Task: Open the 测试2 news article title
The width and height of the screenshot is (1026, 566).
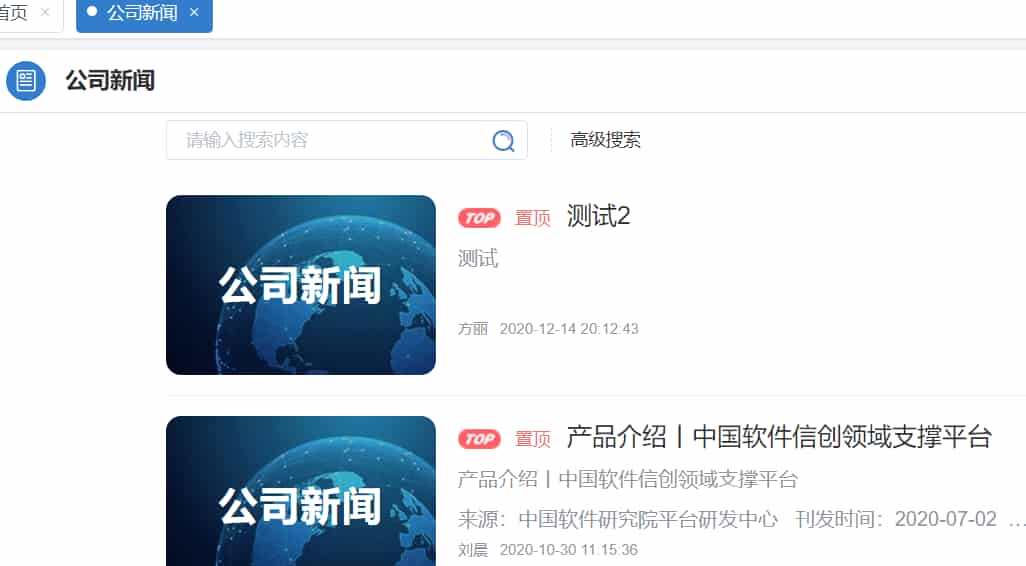Action: pos(598,217)
